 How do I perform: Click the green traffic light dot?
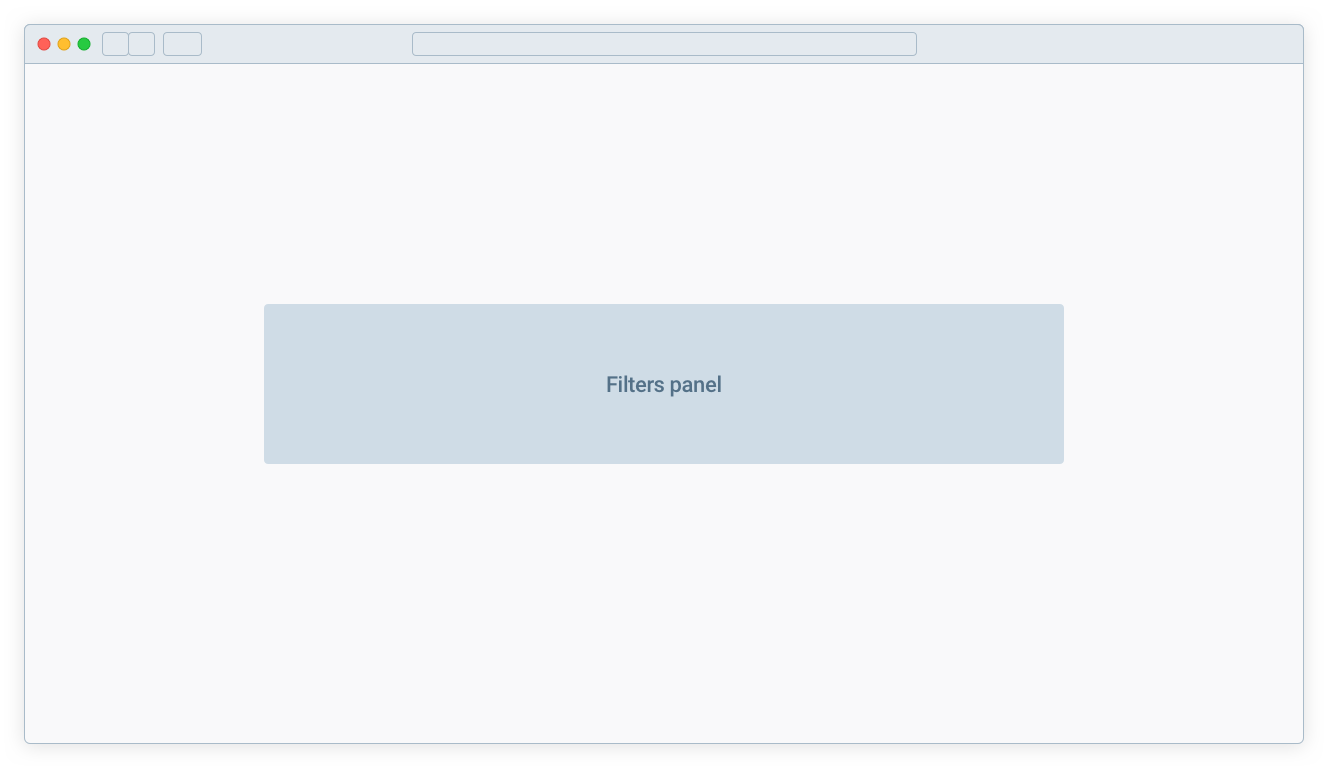point(84,44)
